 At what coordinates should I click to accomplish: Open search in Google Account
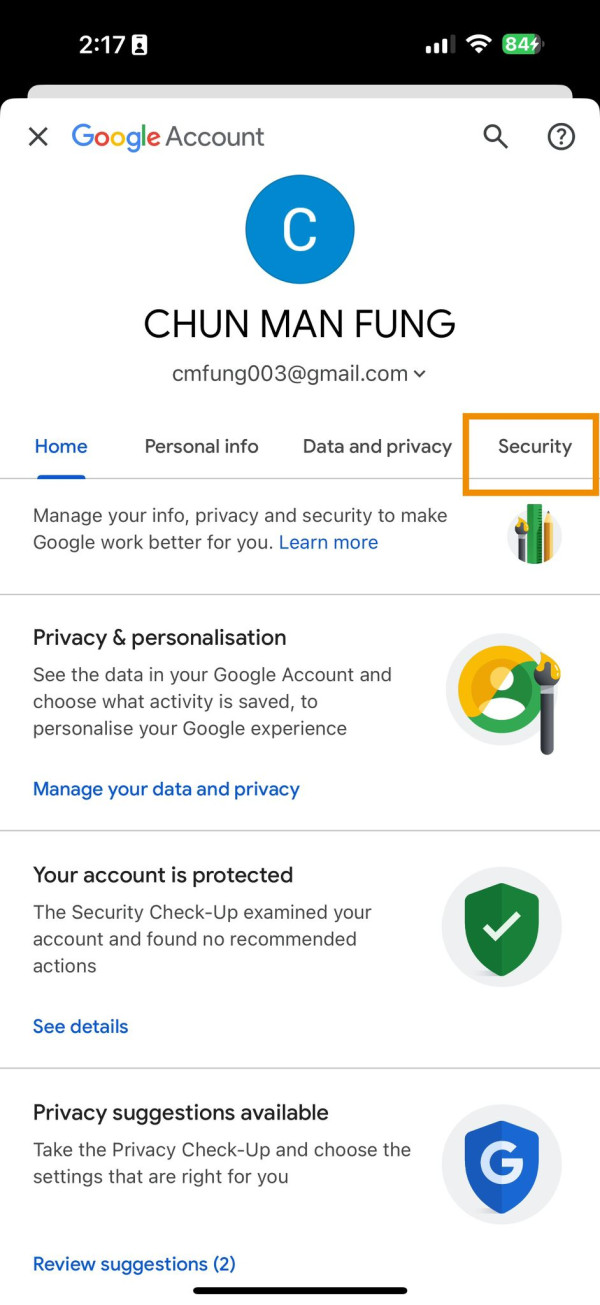point(495,136)
